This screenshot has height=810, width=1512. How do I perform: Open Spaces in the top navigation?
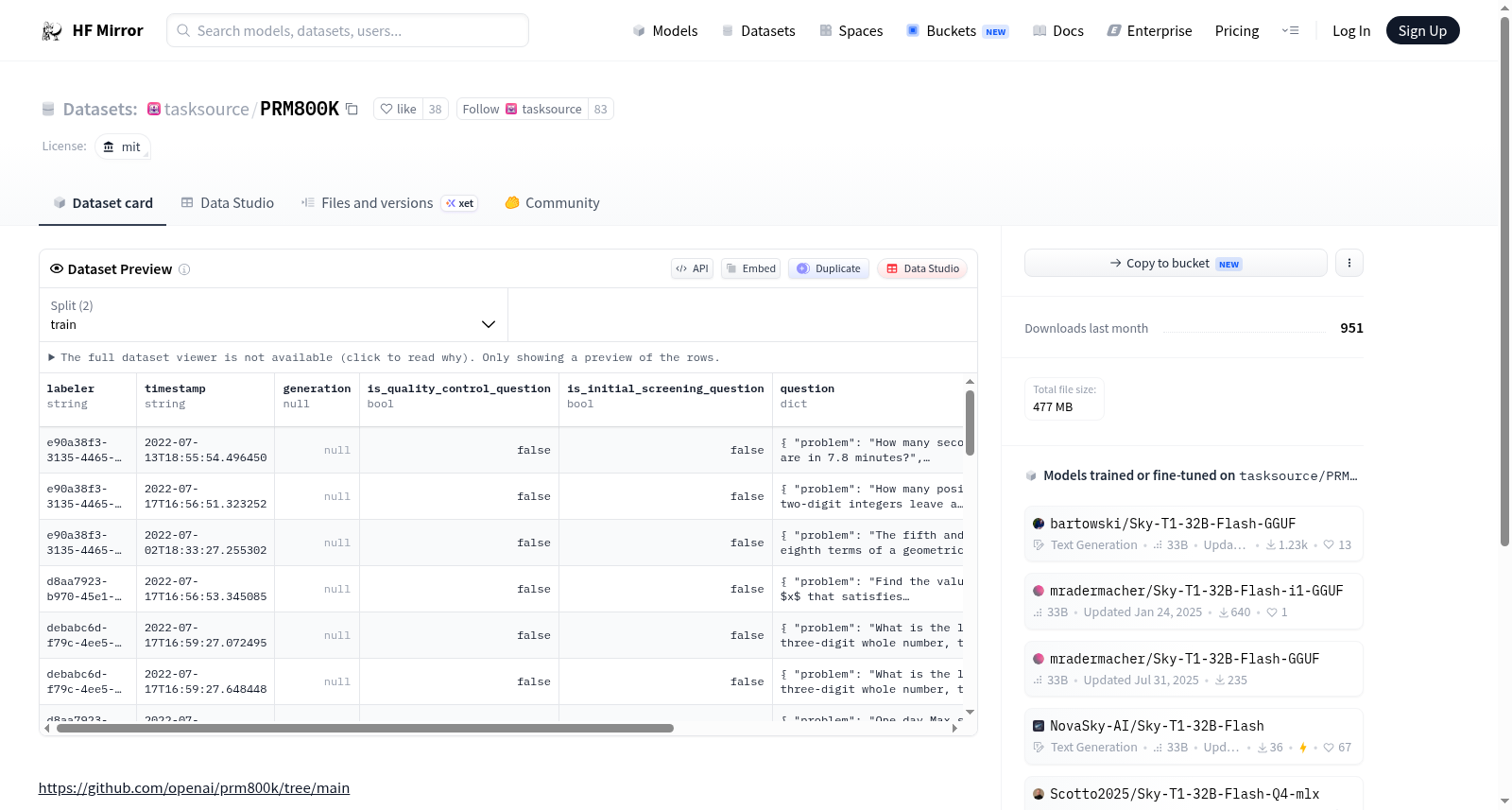pos(851,31)
